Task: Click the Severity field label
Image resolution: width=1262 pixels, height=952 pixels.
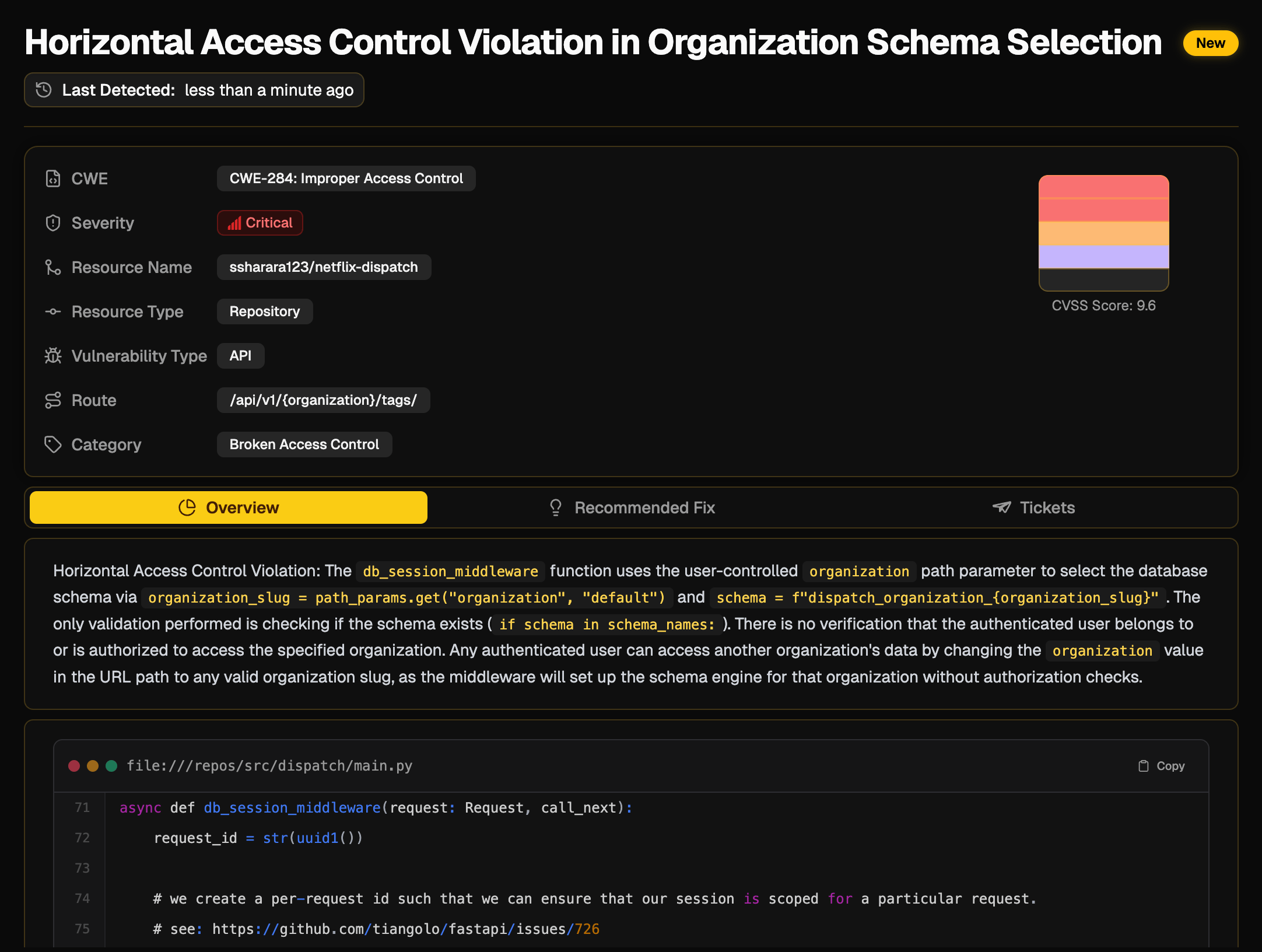Action: pos(103,223)
